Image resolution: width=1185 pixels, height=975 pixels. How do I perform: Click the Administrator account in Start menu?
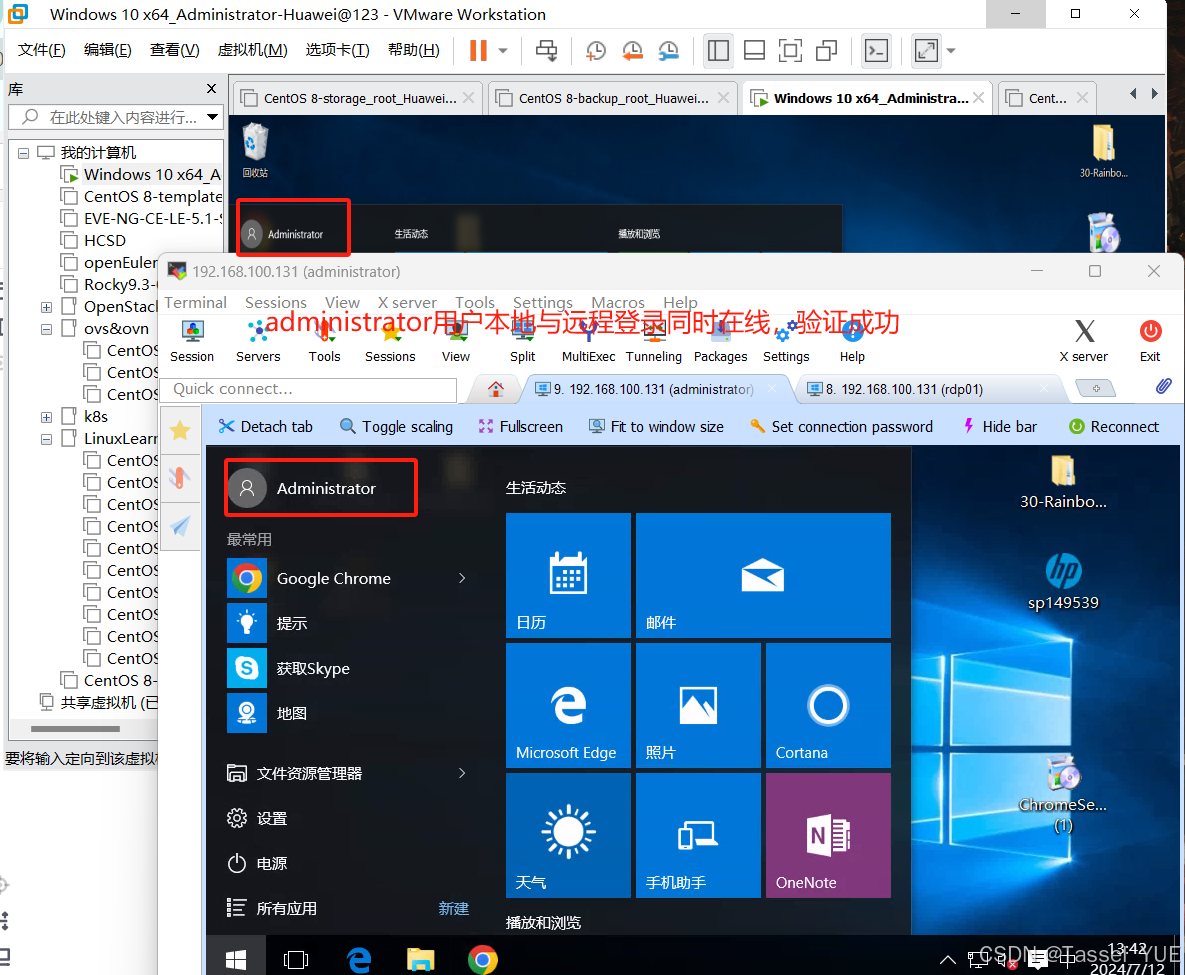click(320, 488)
